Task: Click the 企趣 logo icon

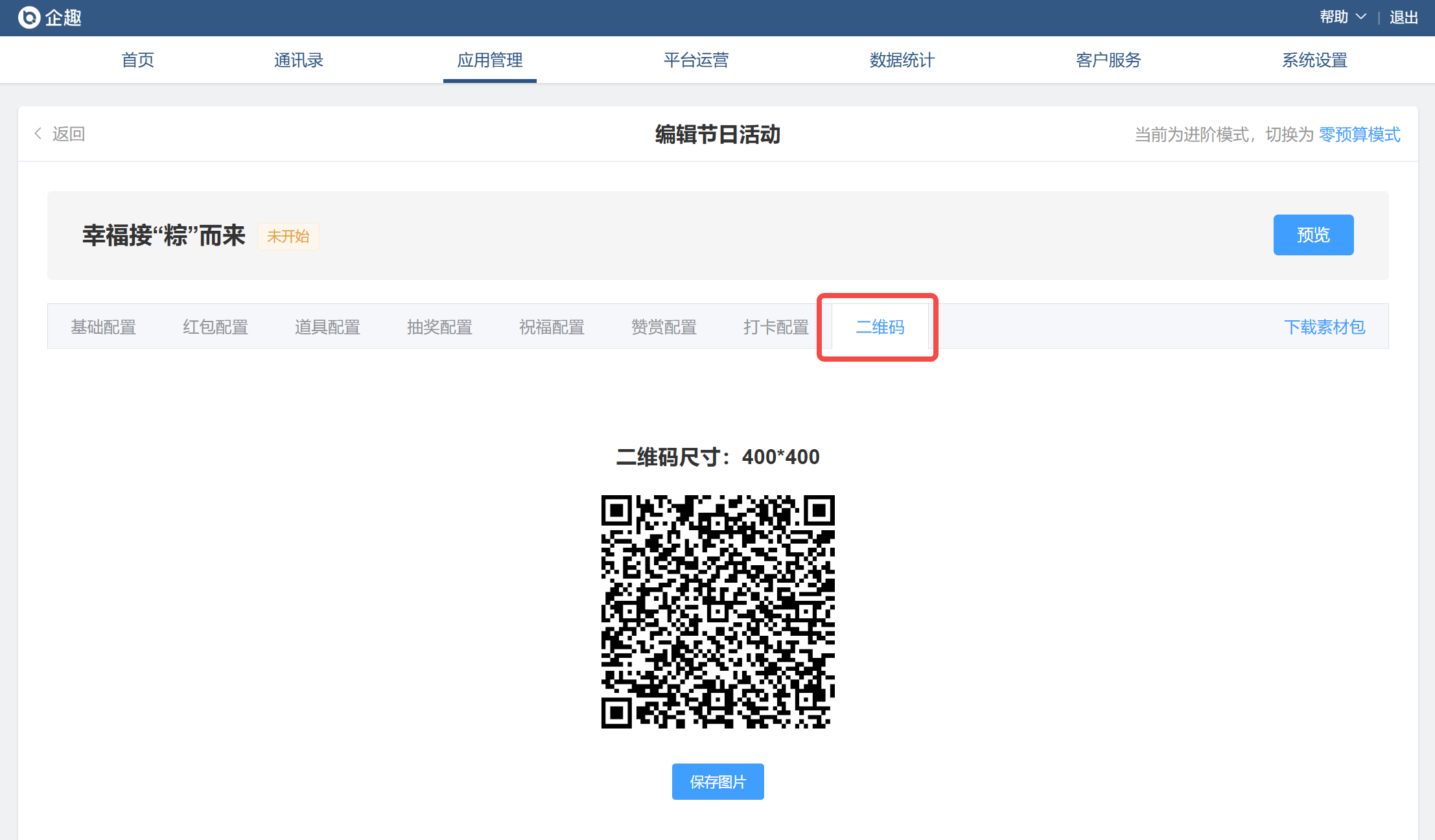Action: click(x=29, y=17)
